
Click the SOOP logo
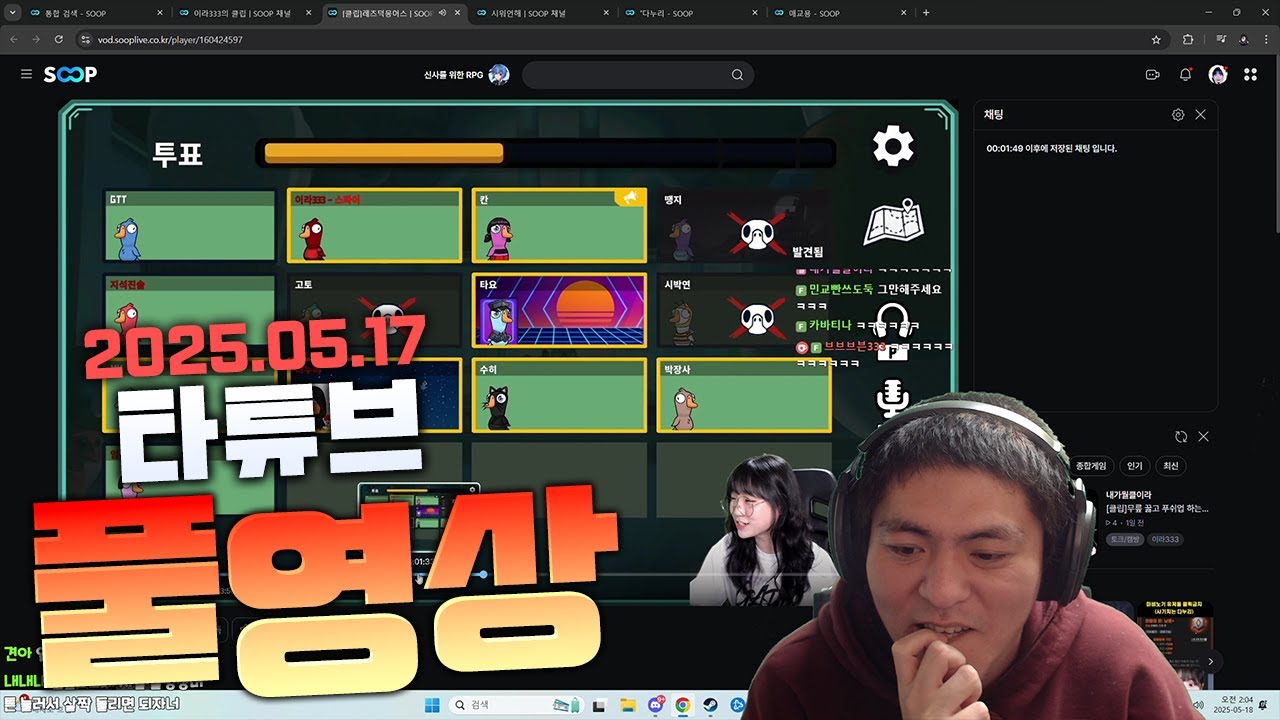pyautogui.click(x=70, y=74)
